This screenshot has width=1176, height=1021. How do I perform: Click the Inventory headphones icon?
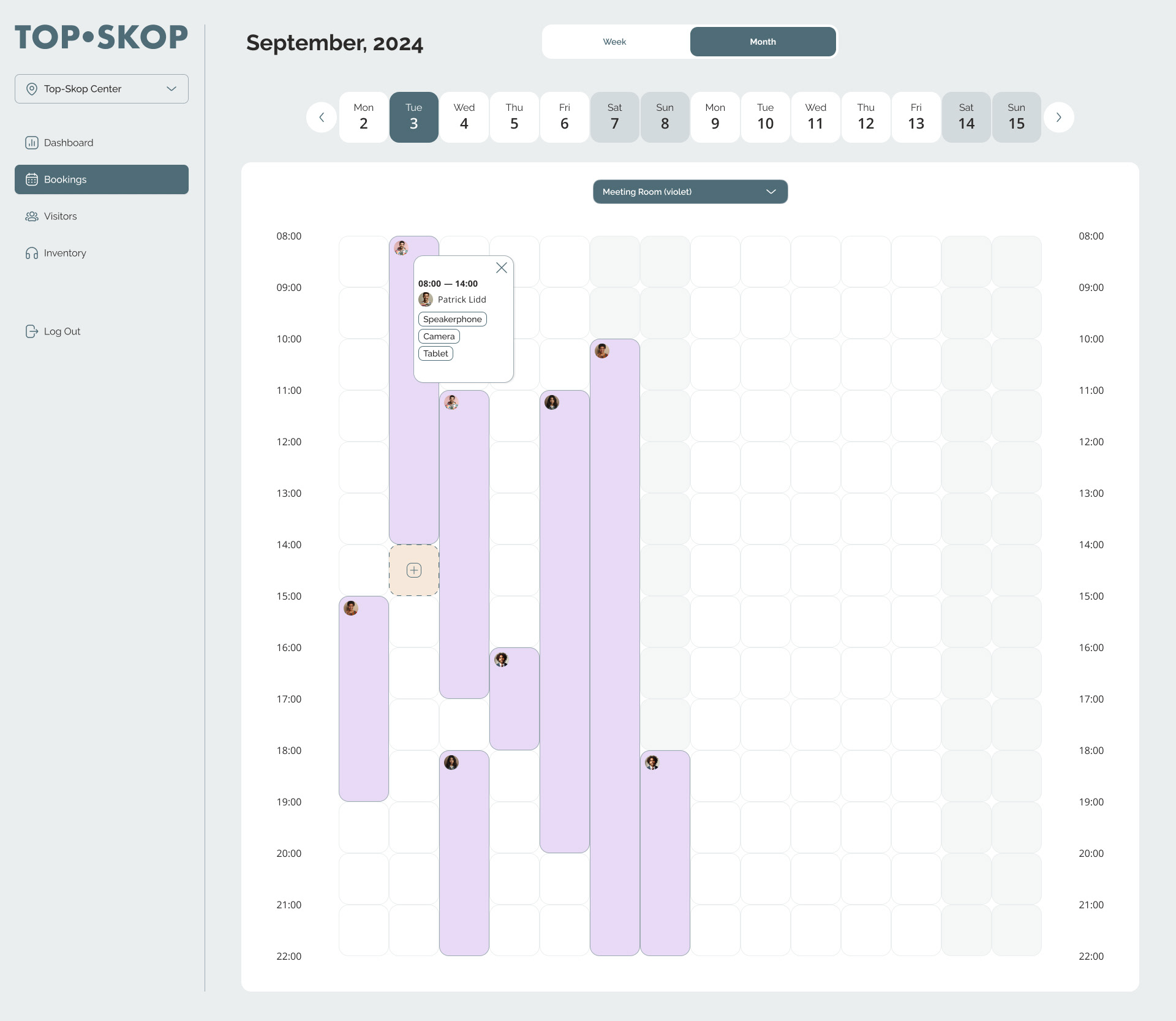(31, 253)
